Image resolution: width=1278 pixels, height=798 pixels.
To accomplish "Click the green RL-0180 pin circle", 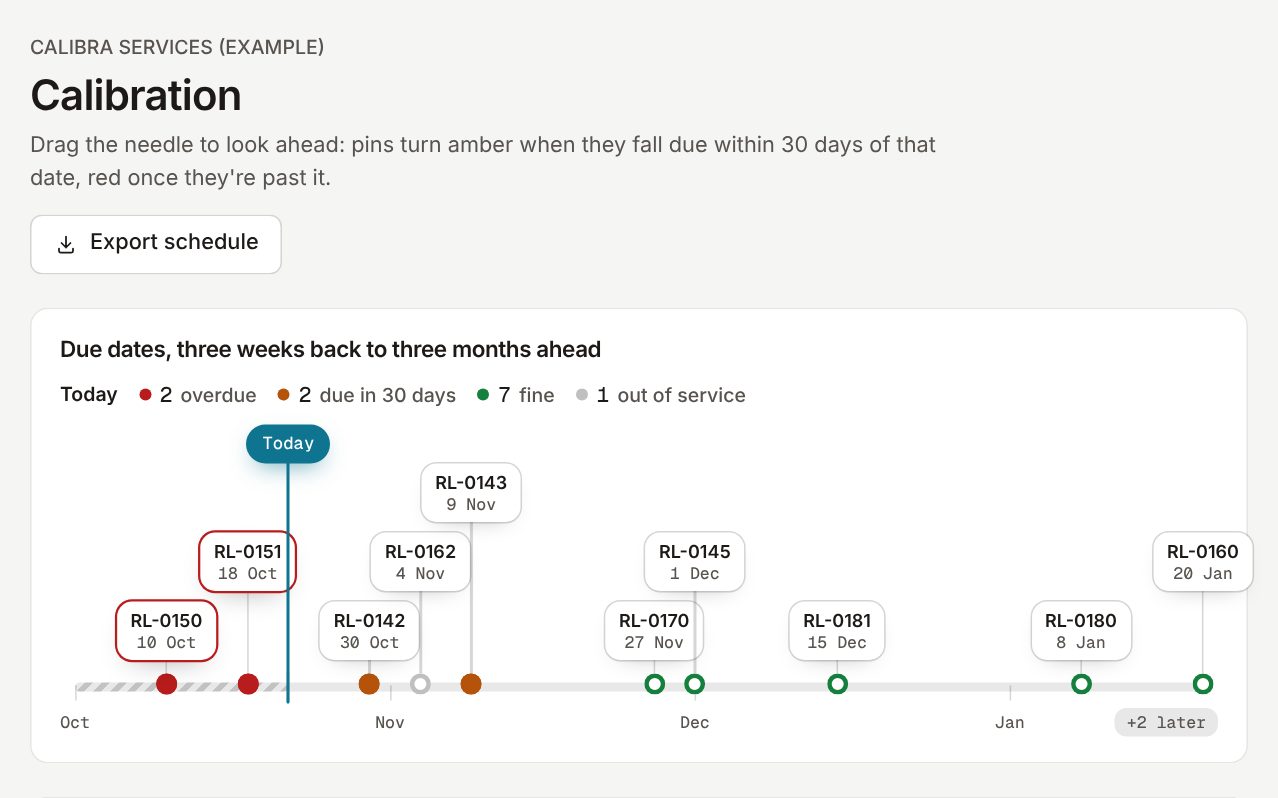I will click(1081, 684).
